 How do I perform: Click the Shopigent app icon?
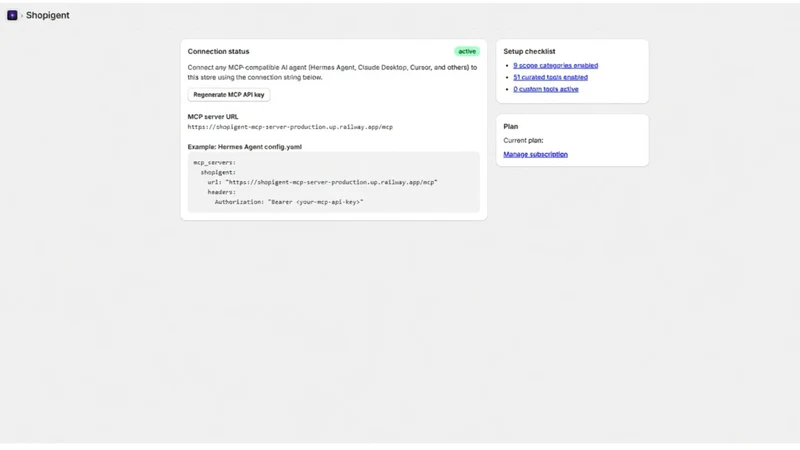(12, 15)
